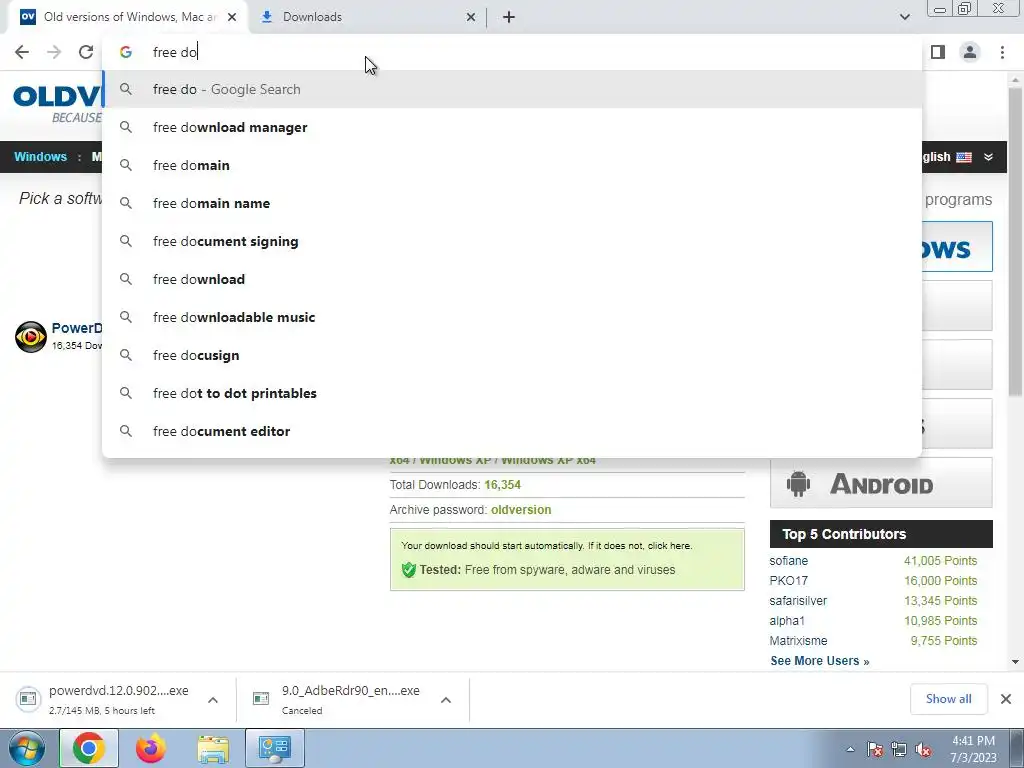The image size is (1024, 768).
Task: Select the 'free document editor' suggestion
Action: [513, 431]
